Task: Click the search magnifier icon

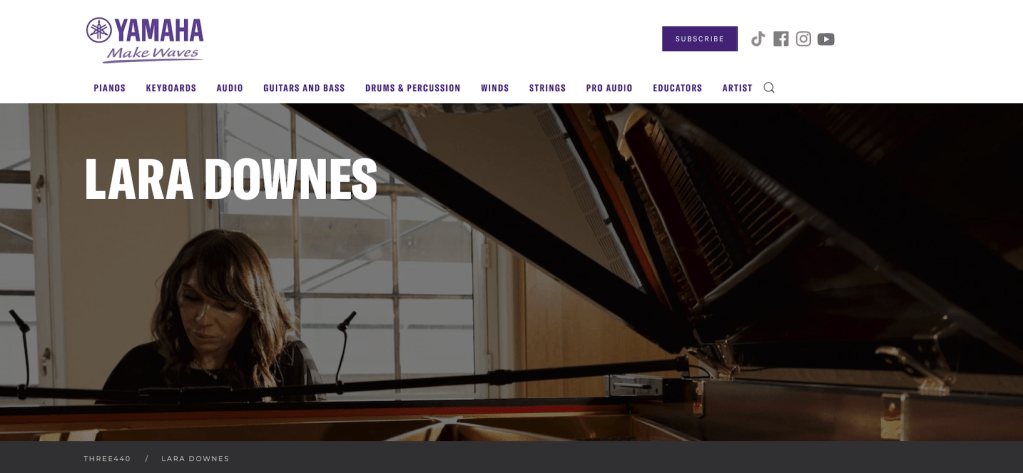Action: click(769, 87)
